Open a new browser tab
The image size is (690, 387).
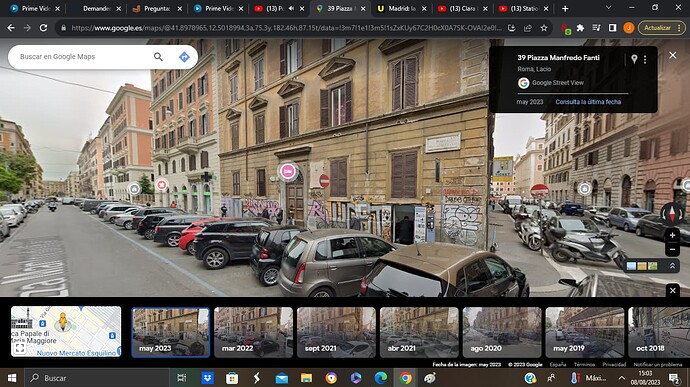pyautogui.click(x=565, y=8)
